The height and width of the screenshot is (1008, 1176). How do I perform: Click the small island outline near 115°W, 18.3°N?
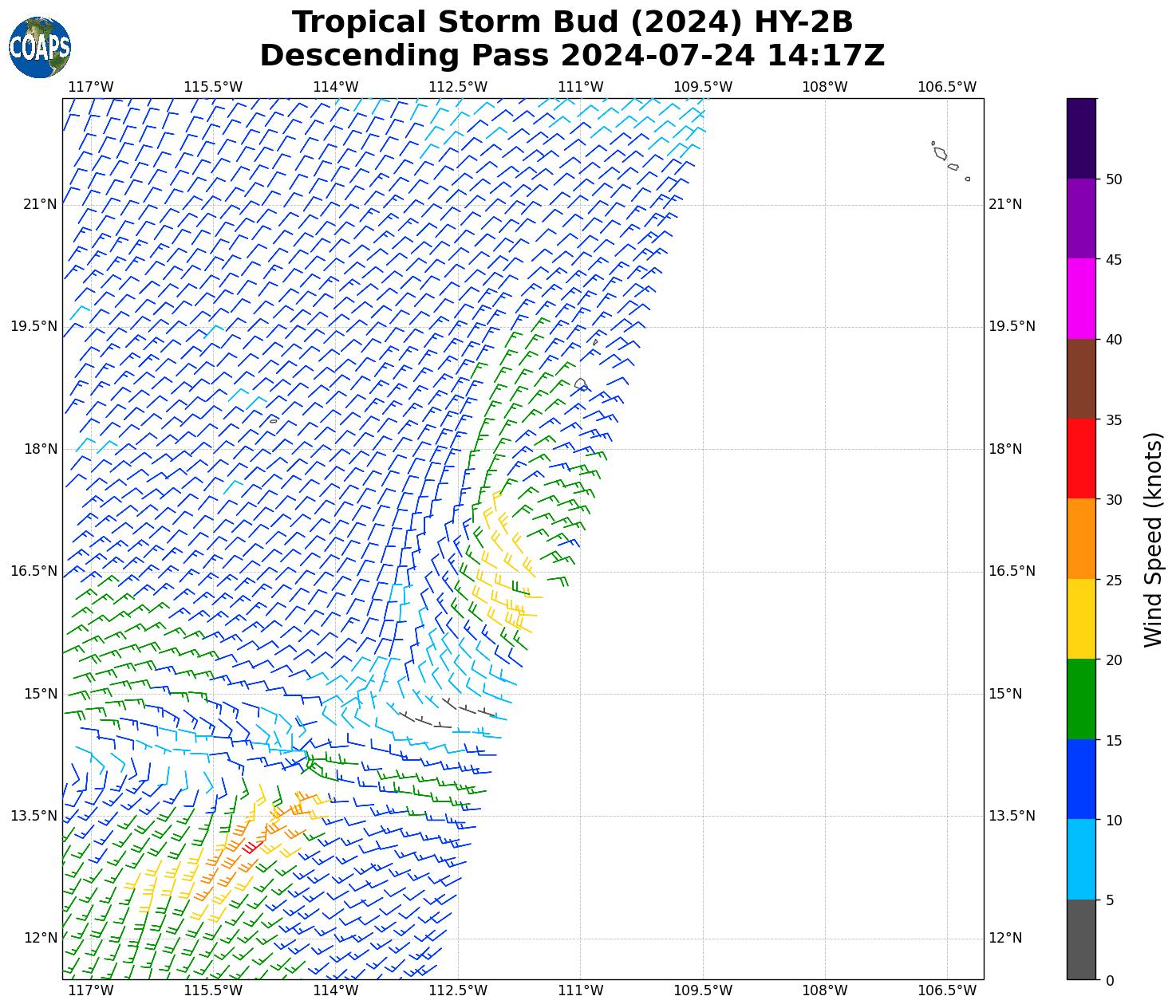pos(273,420)
